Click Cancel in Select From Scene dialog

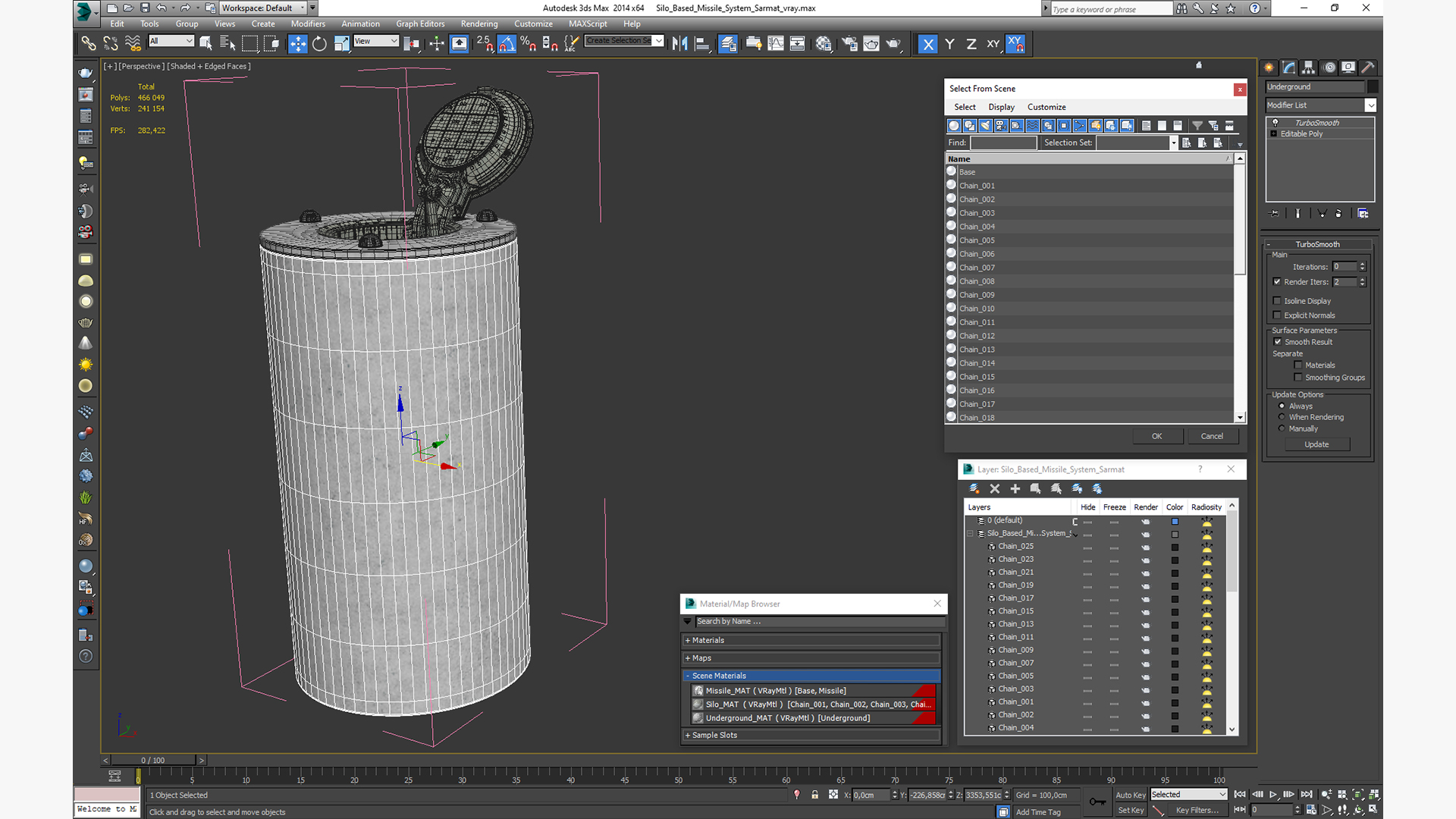click(1212, 436)
